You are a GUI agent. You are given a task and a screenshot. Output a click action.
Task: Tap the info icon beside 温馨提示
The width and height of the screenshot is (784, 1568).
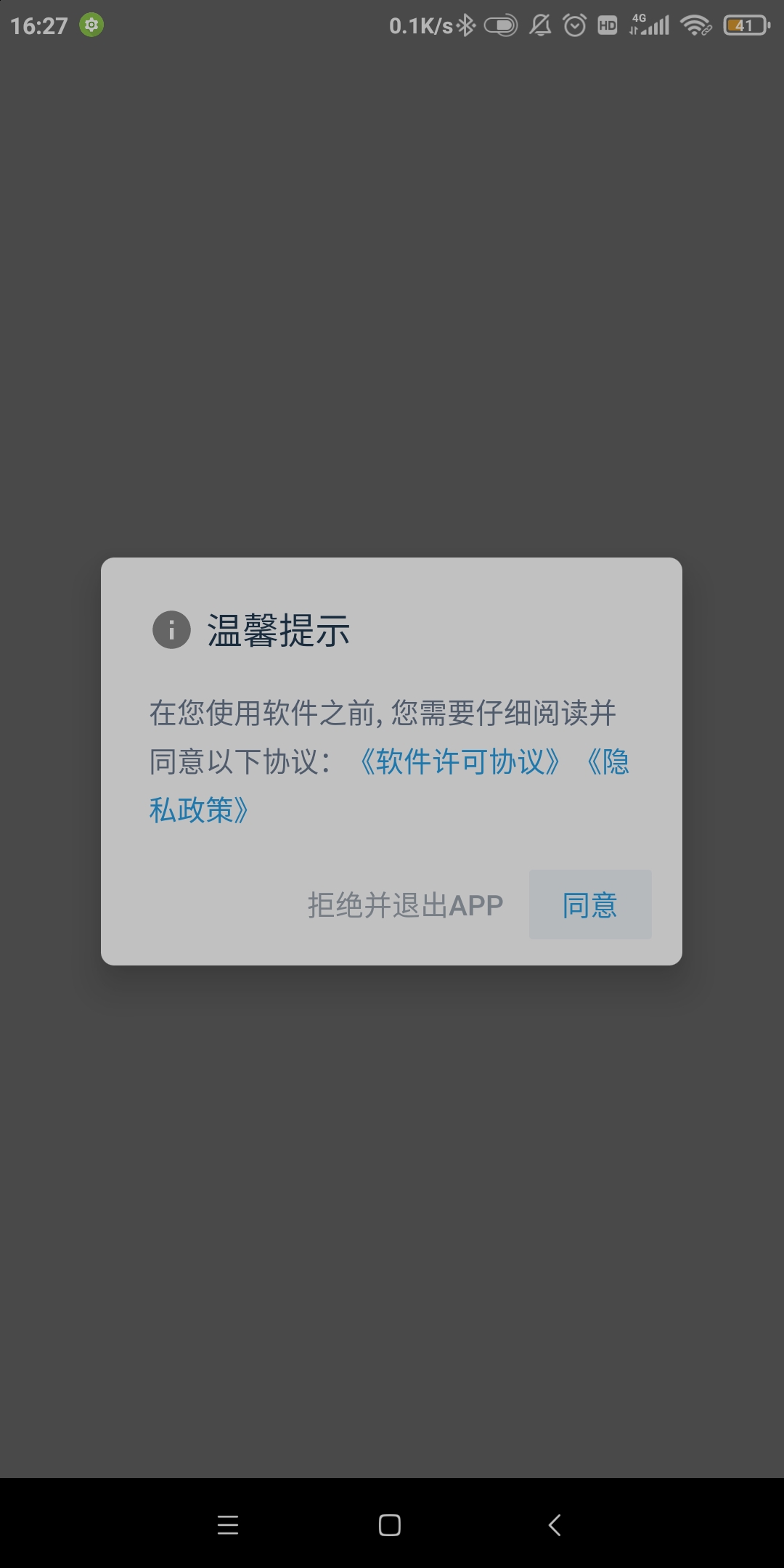[171, 629]
